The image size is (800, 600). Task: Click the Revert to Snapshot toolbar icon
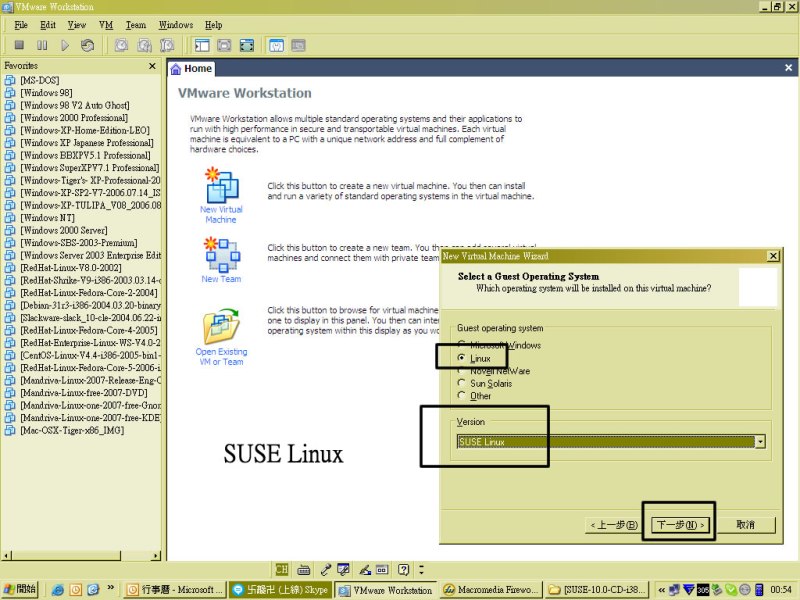(x=144, y=45)
